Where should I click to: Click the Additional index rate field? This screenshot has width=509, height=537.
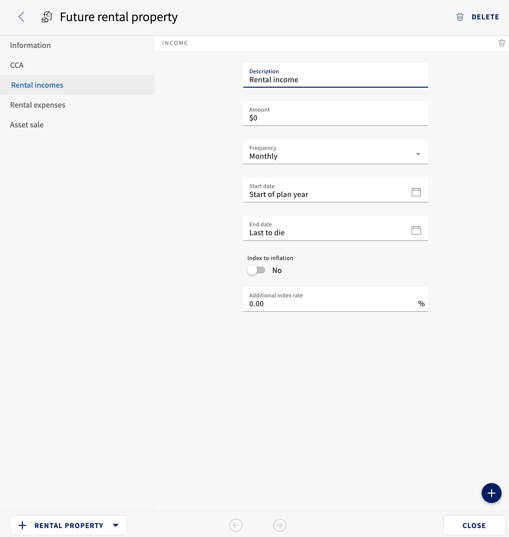click(336, 299)
